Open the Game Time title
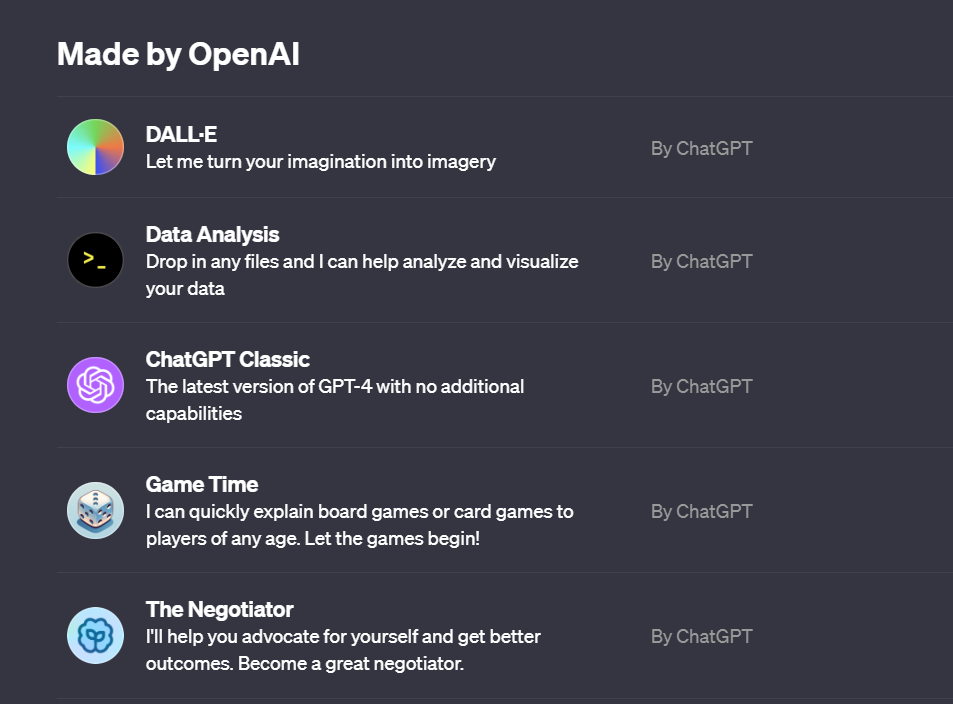 point(202,485)
